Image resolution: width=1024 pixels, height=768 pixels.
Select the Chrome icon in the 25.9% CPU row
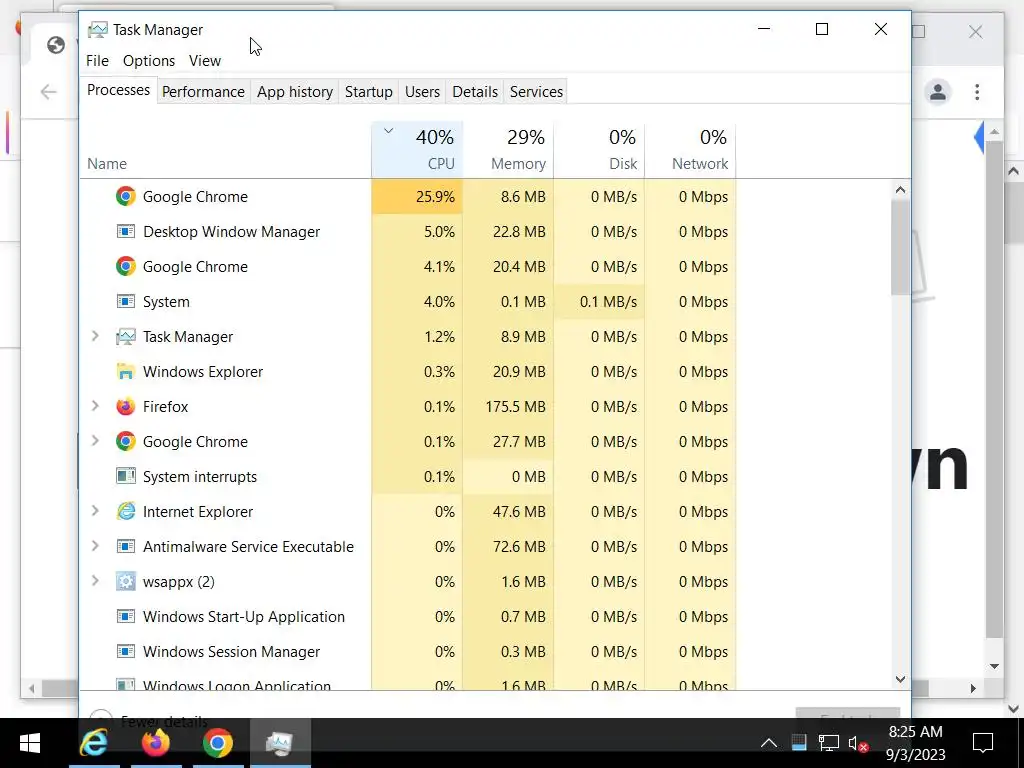[x=125, y=197]
